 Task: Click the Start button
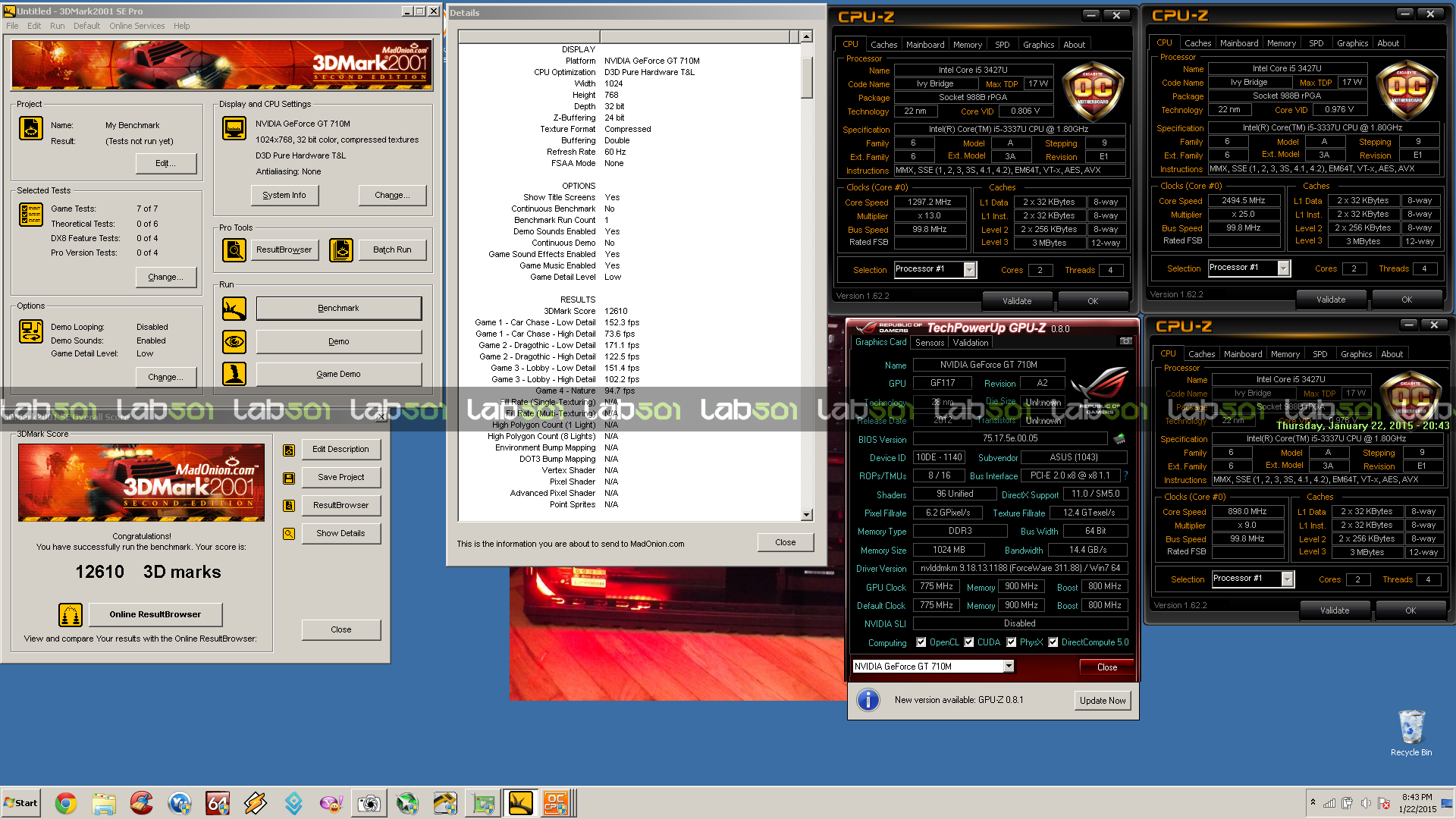(21, 803)
